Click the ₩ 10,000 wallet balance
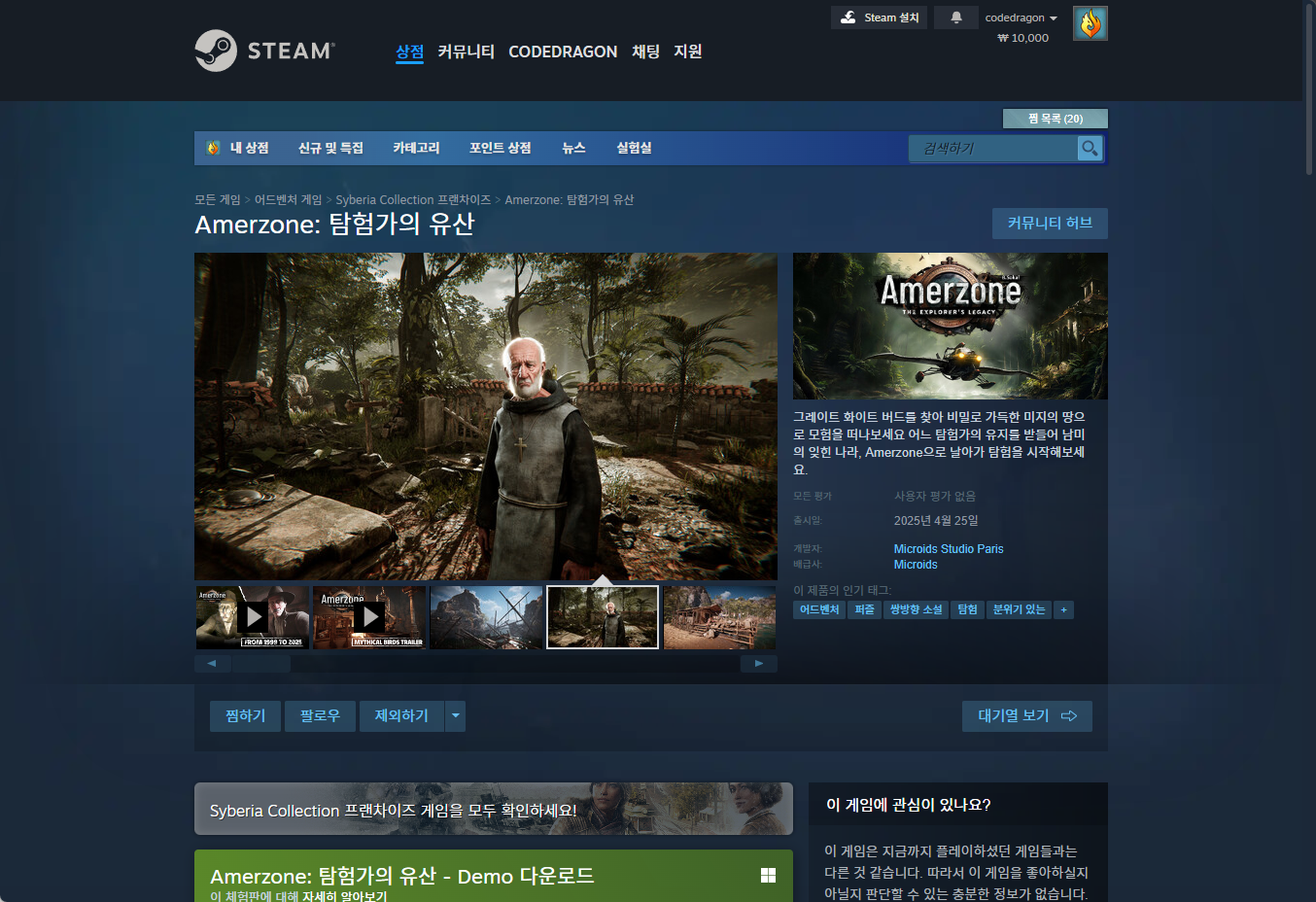The image size is (1316, 902). tap(1023, 38)
